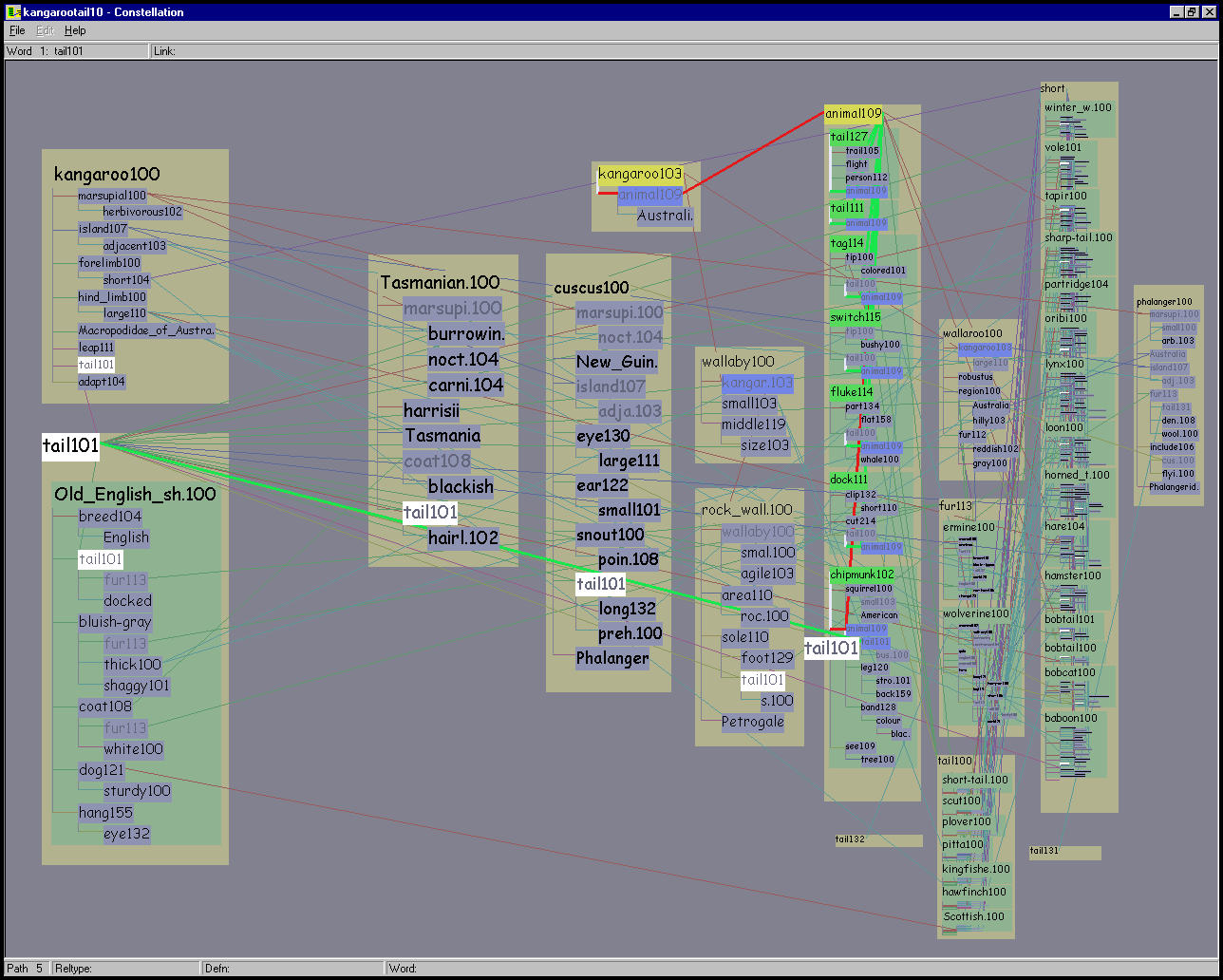
Task: Click the Tasmanian.100 heading node
Action: pyautogui.click(x=440, y=282)
